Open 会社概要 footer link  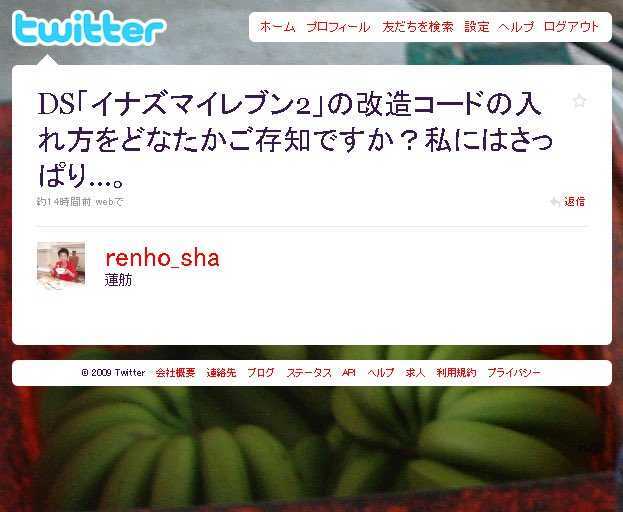pos(175,373)
